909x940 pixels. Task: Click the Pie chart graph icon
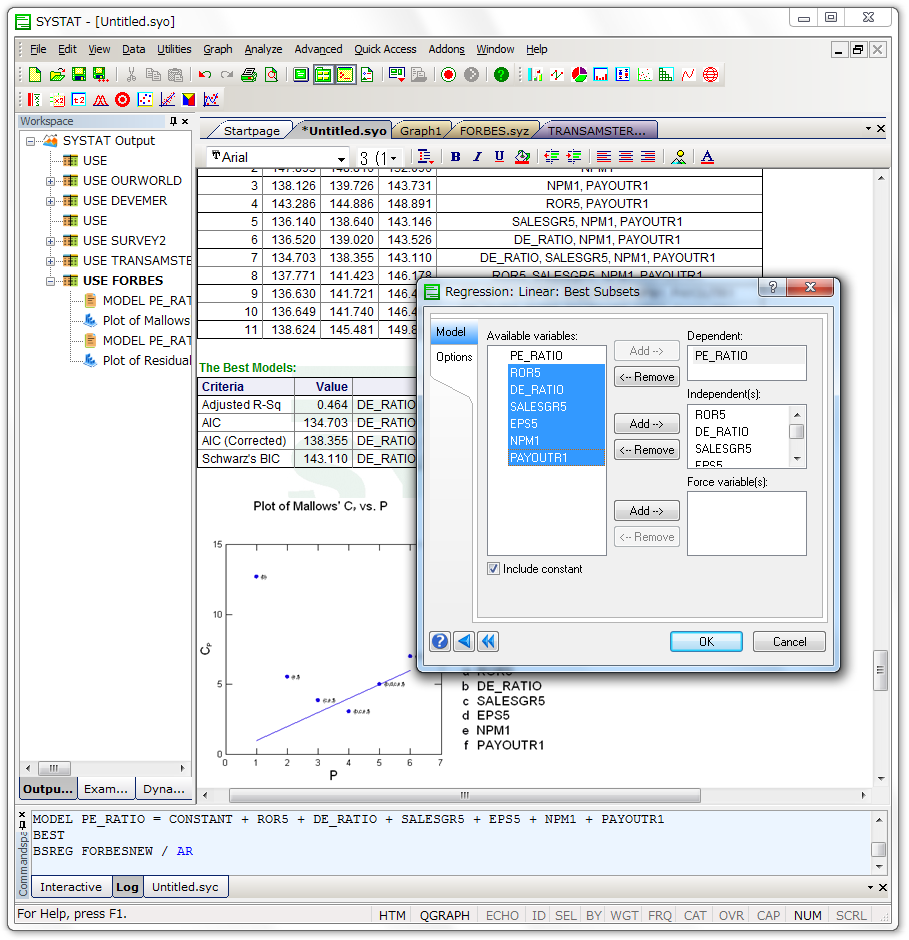[579, 74]
